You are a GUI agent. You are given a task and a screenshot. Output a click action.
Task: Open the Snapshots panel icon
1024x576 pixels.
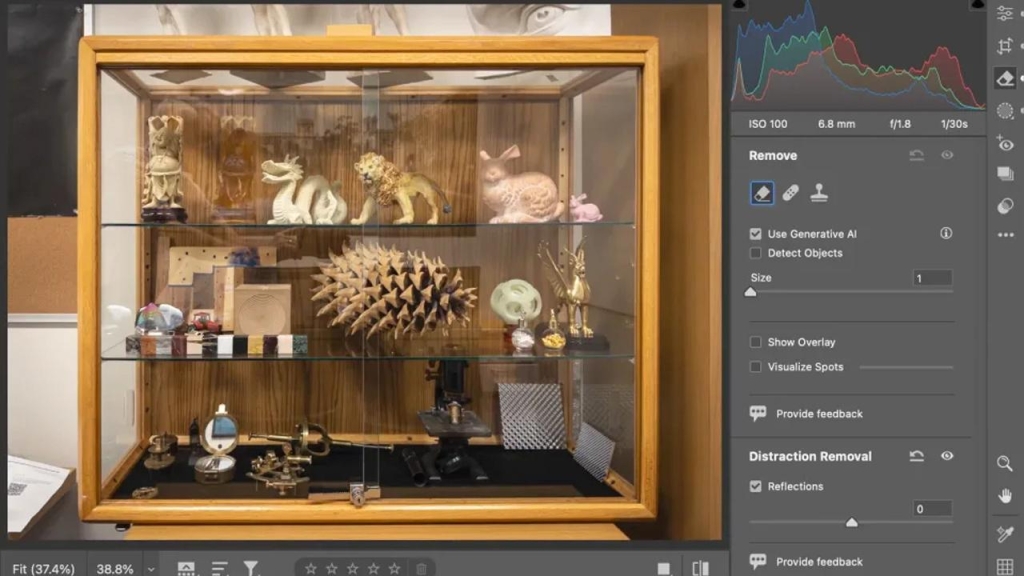click(x=1005, y=174)
